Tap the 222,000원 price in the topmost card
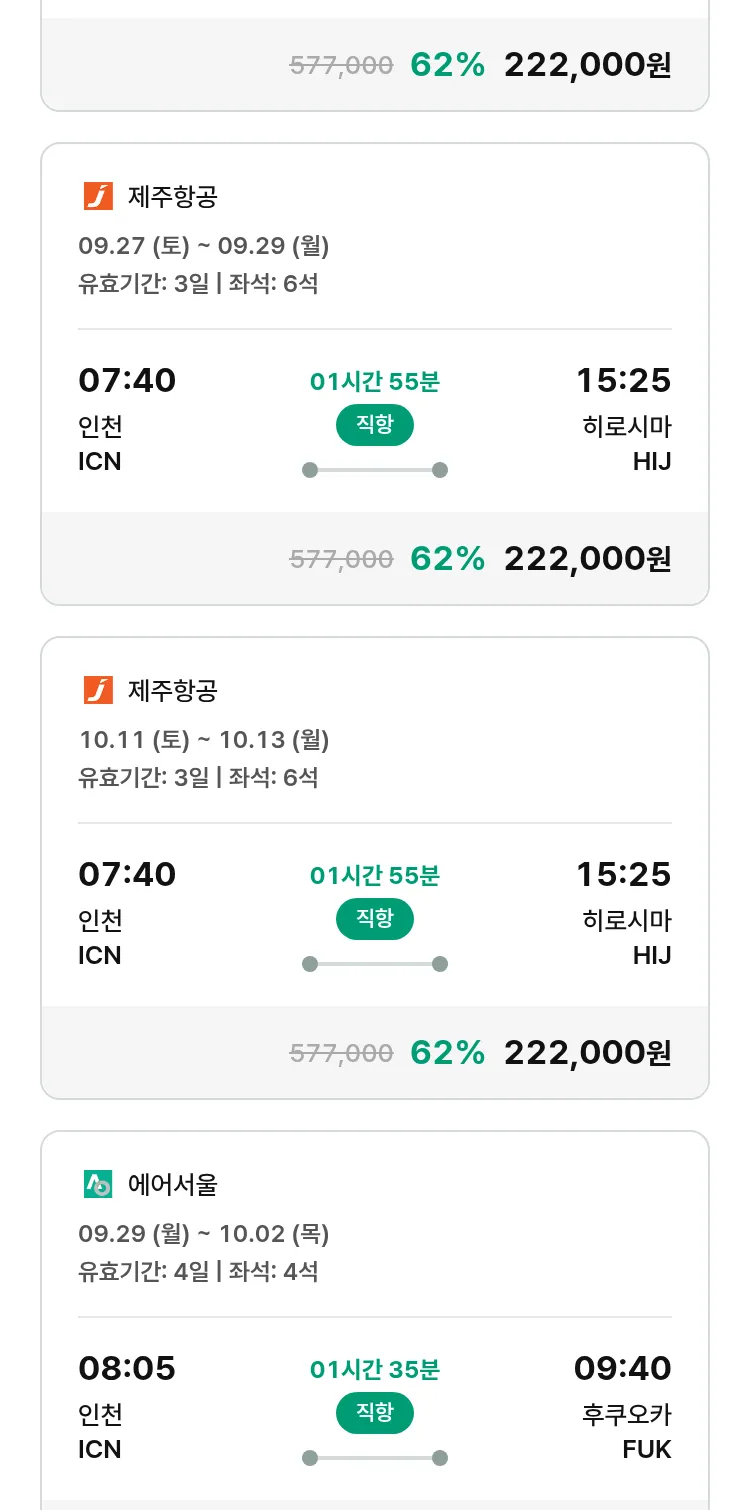 click(587, 65)
